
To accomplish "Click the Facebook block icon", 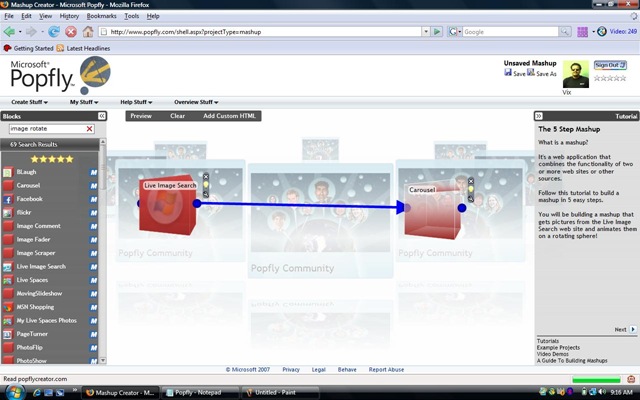I will point(7,199).
